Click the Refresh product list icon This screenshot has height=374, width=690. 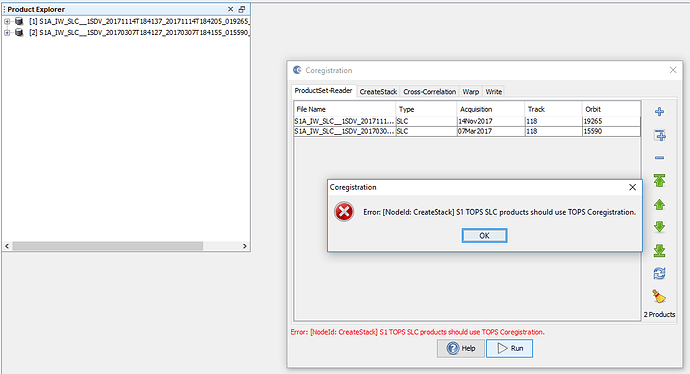tap(659, 274)
